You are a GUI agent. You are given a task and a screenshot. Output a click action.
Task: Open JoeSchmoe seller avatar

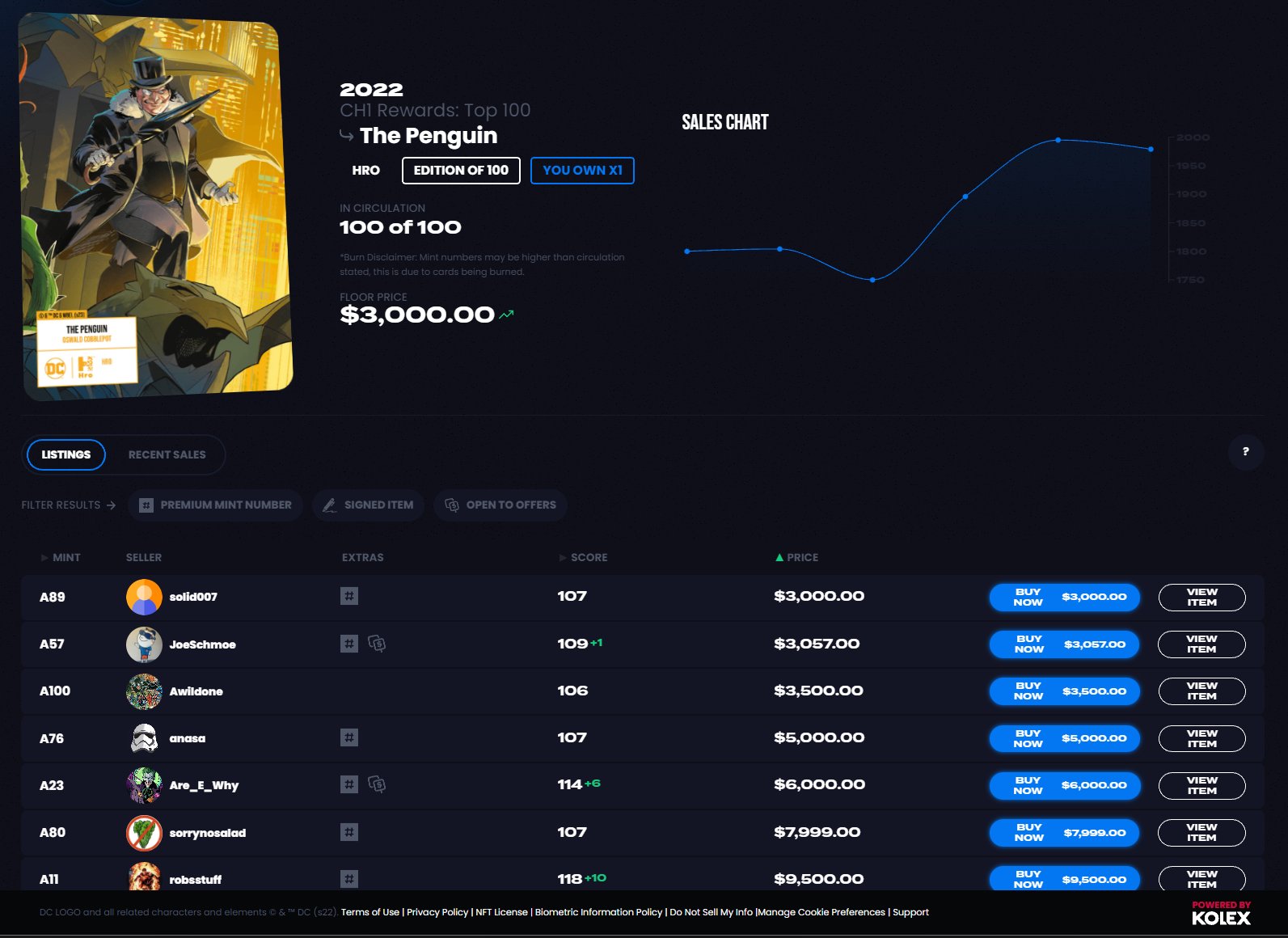(144, 644)
